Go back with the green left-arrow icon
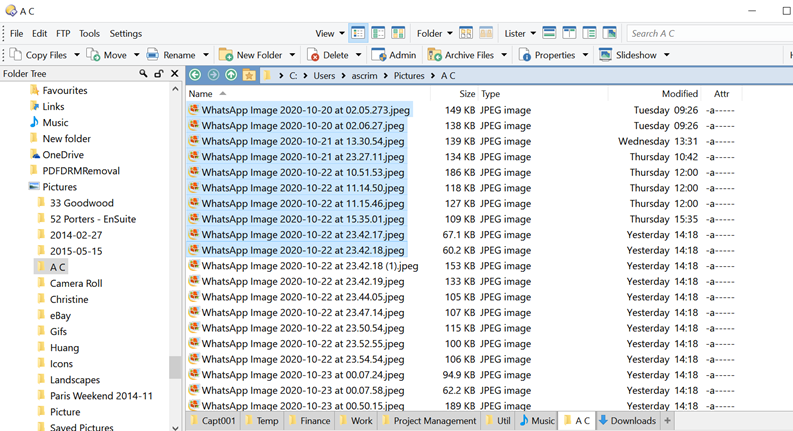The image size is (793, 431). (x=195, y=75)
